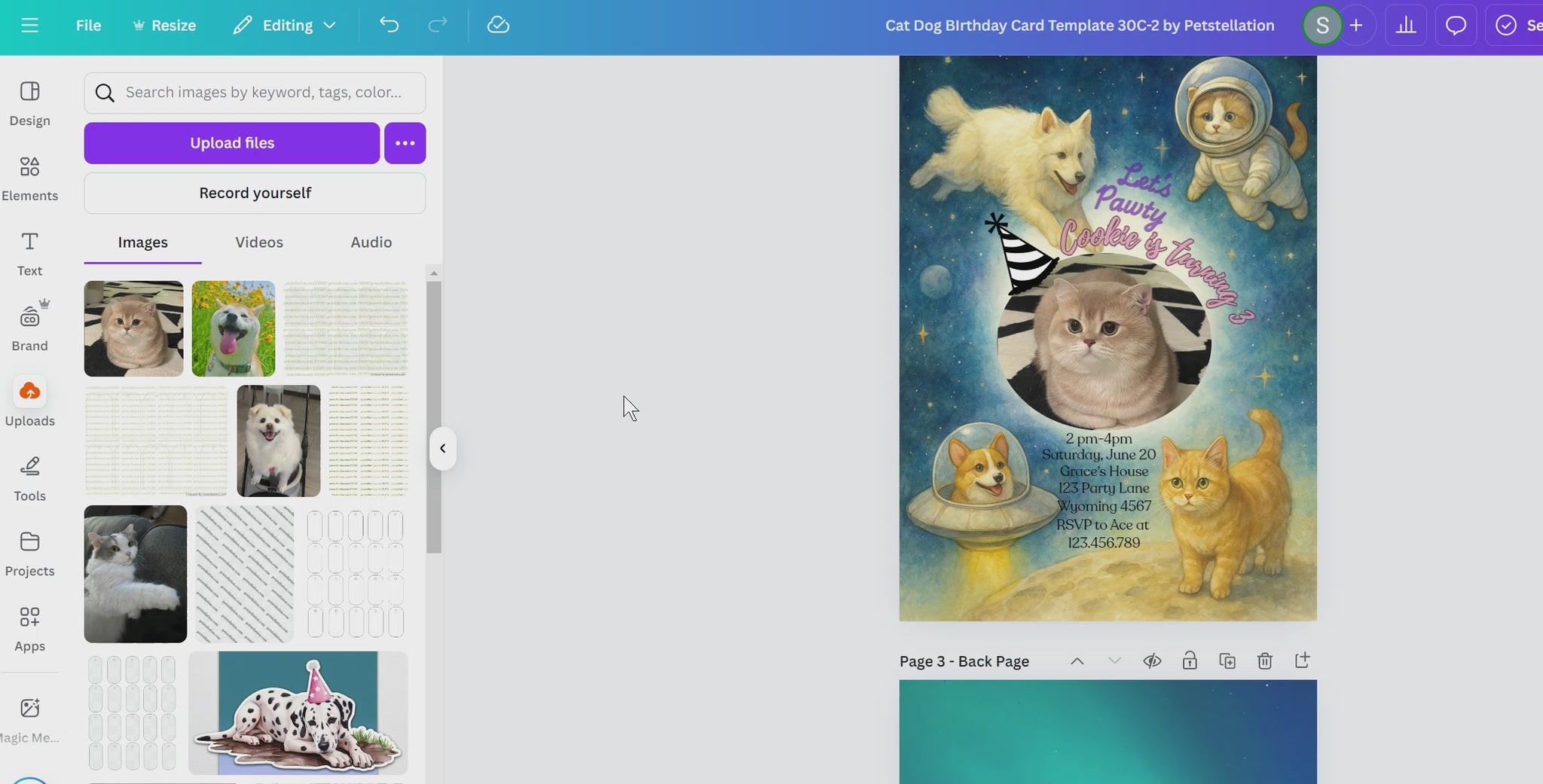The height and width of the screenshot is (784, 1543).
Task: Click the Record yourself button
Action: click(255, 193)
